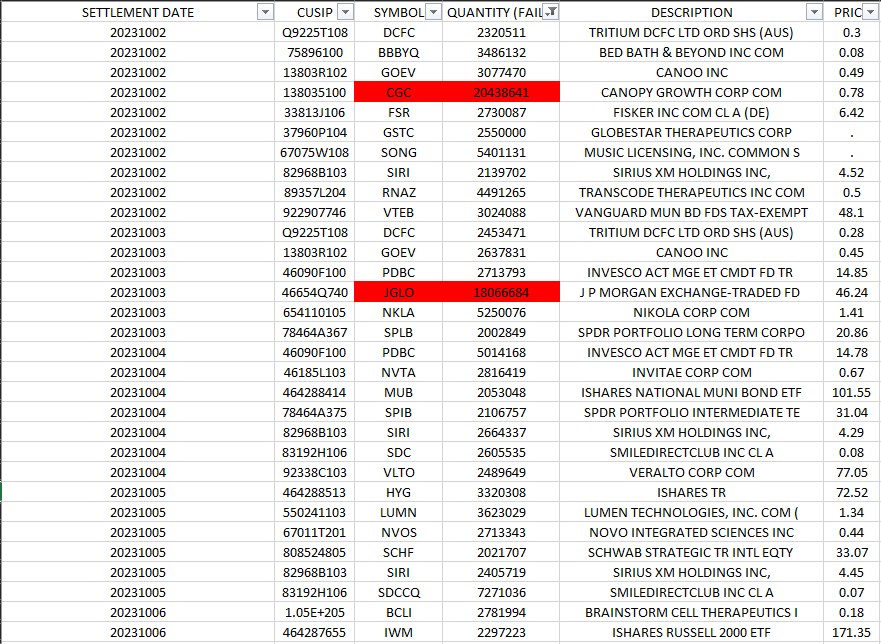This screenshot has height=644, width=881.
Task: Open the DESCRIPTION column filter dropdown
Action: (815, 12)
